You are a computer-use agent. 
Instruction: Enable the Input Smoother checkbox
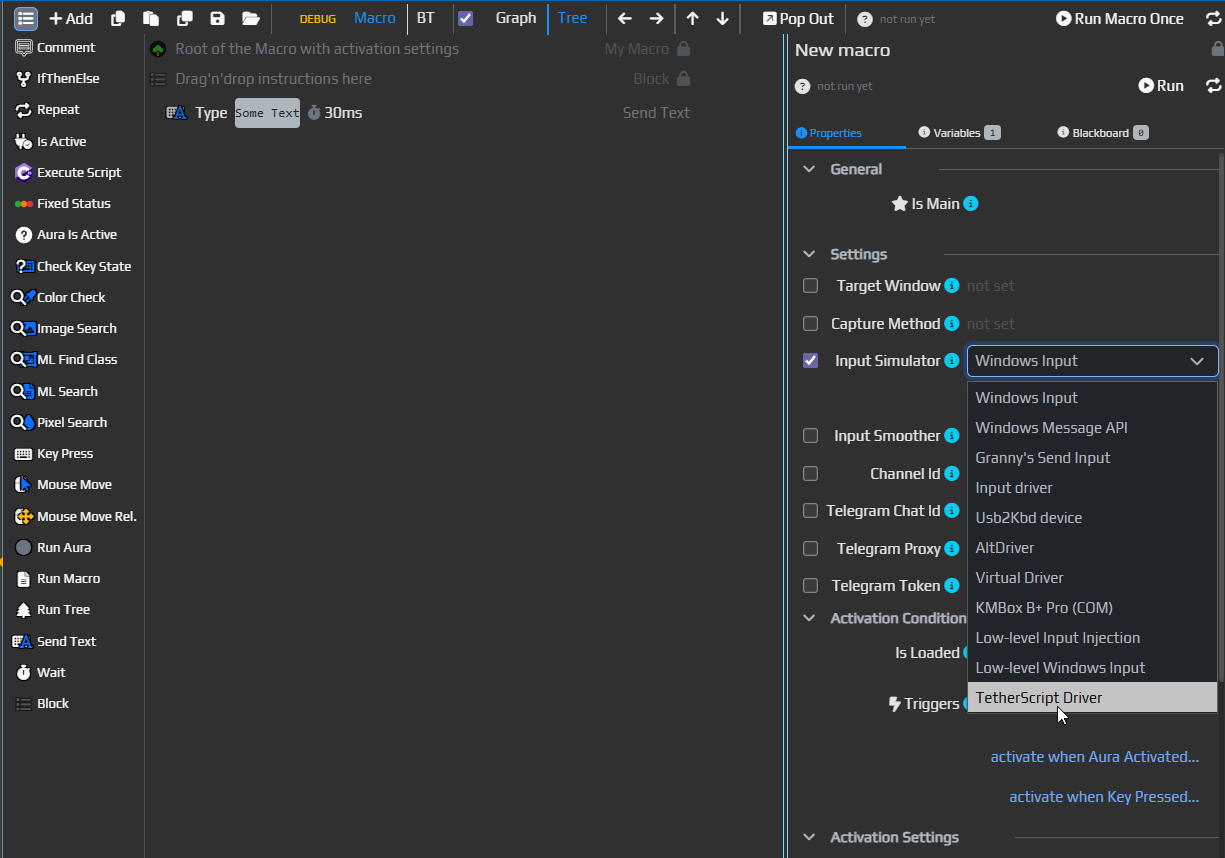[811, 436]
